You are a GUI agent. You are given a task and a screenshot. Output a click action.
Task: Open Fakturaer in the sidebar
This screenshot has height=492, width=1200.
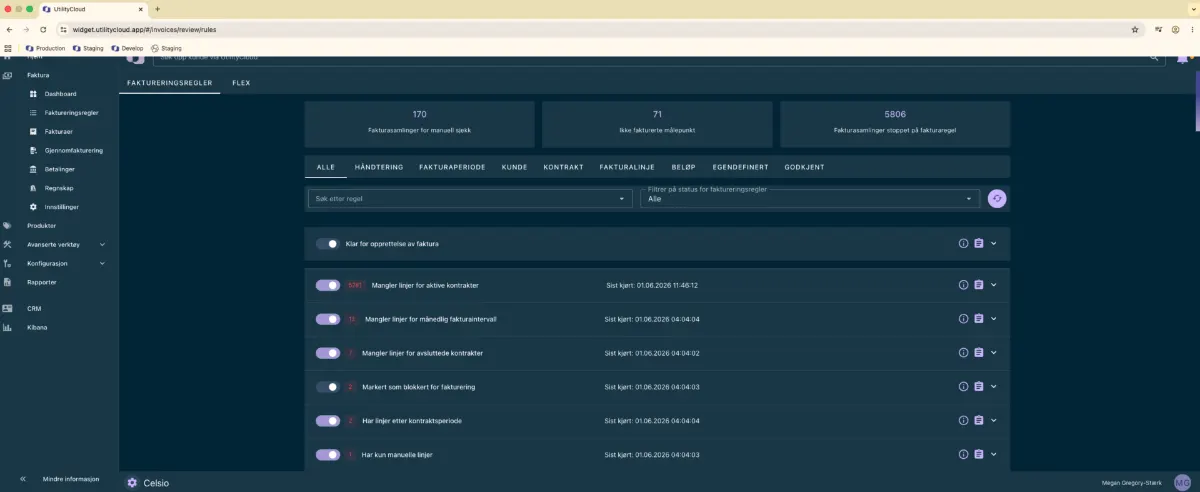click(58, 131)
